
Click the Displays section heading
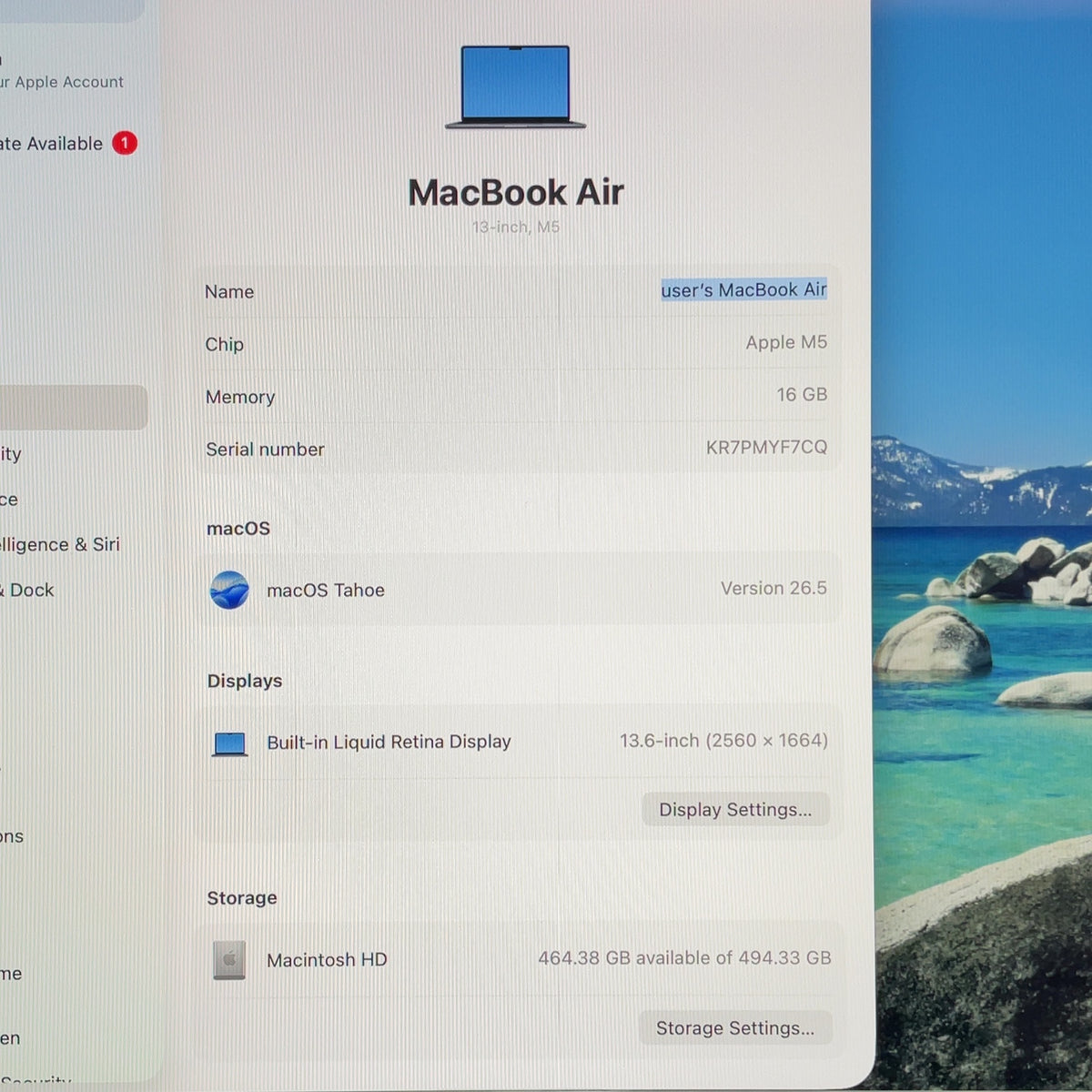pos(245,681)
